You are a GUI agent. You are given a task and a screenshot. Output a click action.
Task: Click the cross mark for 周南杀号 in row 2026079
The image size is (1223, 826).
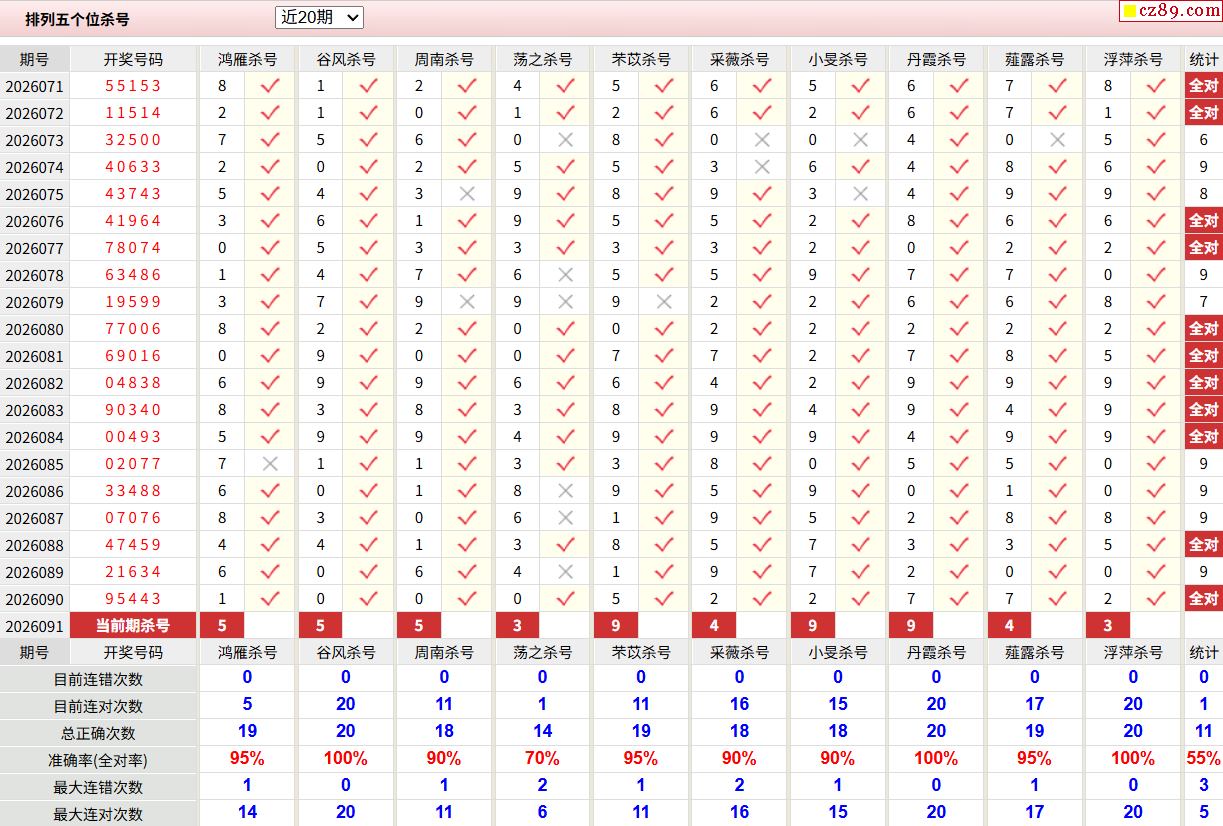click(467, 302)
